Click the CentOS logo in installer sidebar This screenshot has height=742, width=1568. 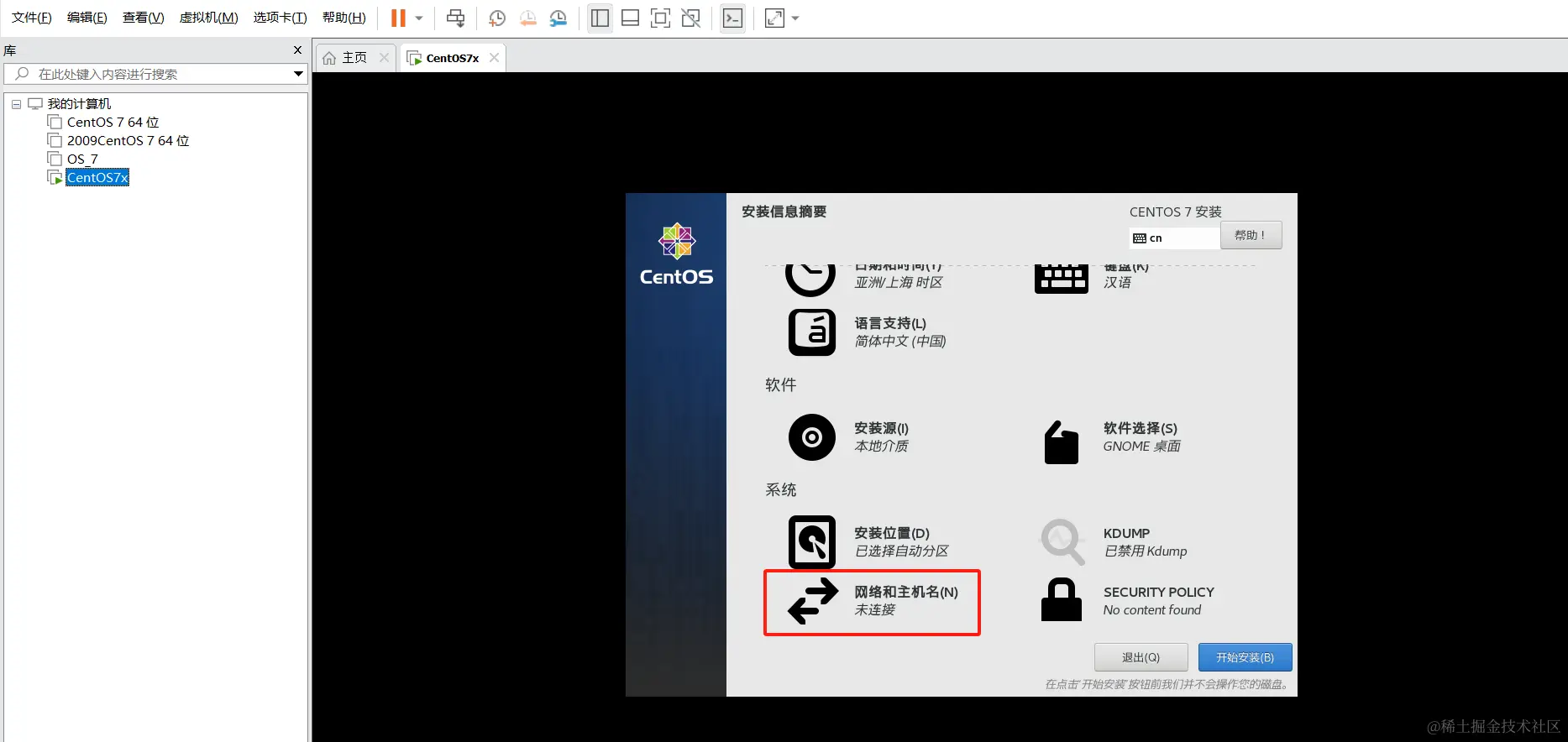[676, 254]
